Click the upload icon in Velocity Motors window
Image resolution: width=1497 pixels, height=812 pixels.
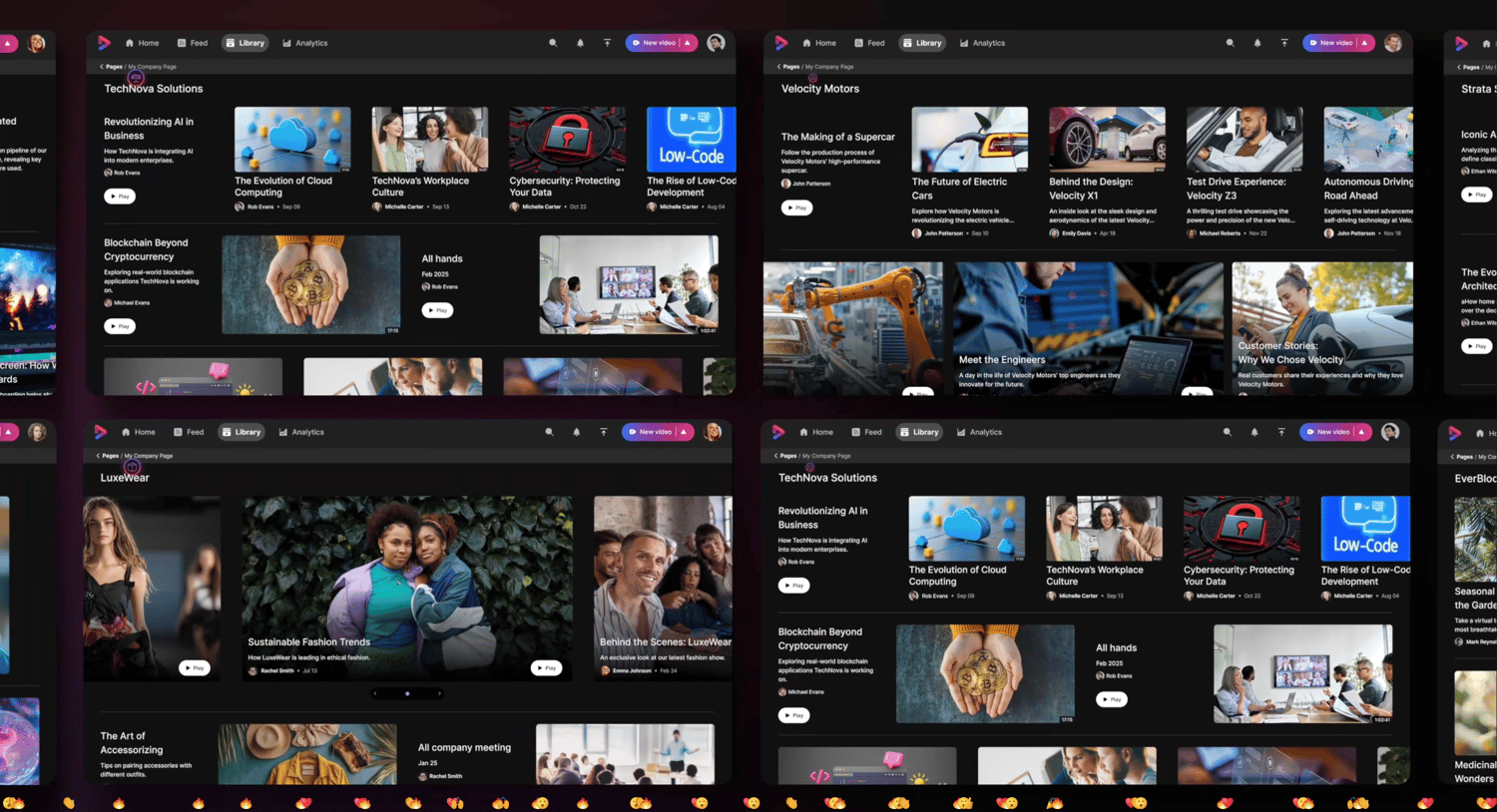(x=1284, y=43)
